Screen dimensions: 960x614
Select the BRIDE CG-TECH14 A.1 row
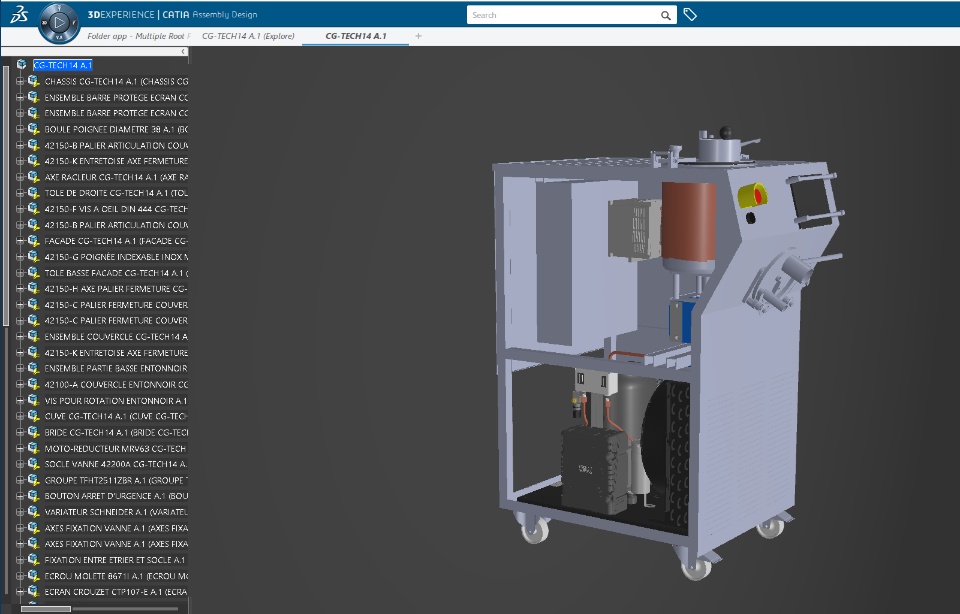[x=116, y=432]
